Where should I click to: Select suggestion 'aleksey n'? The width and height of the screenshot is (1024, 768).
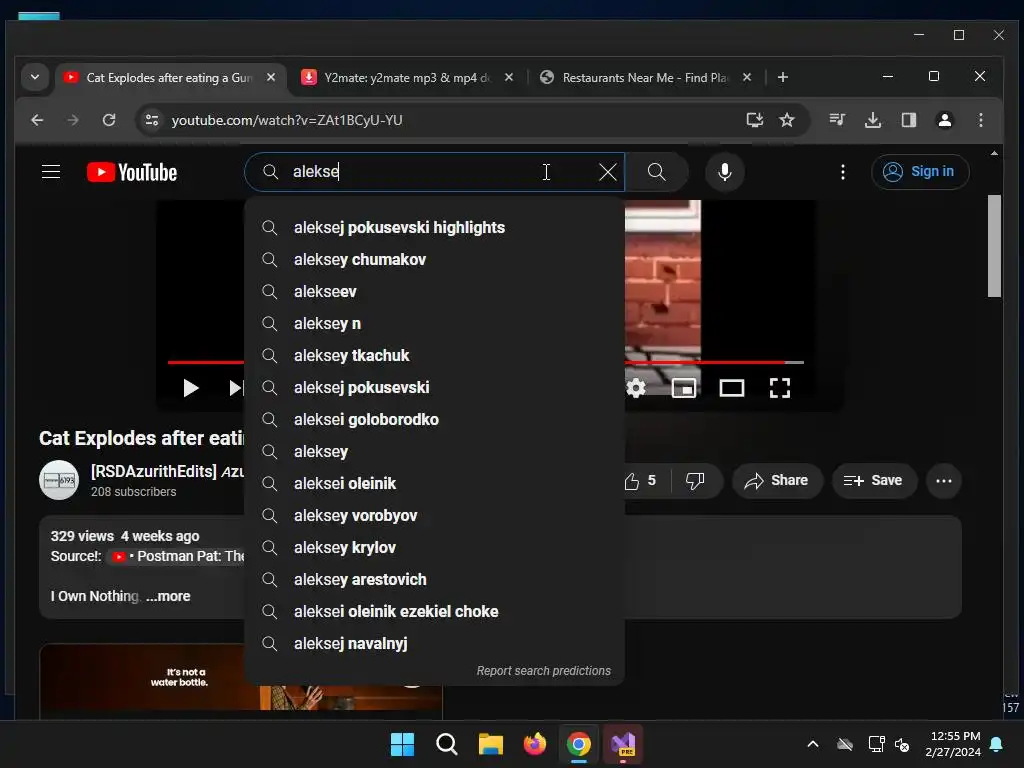coord(434,323)
